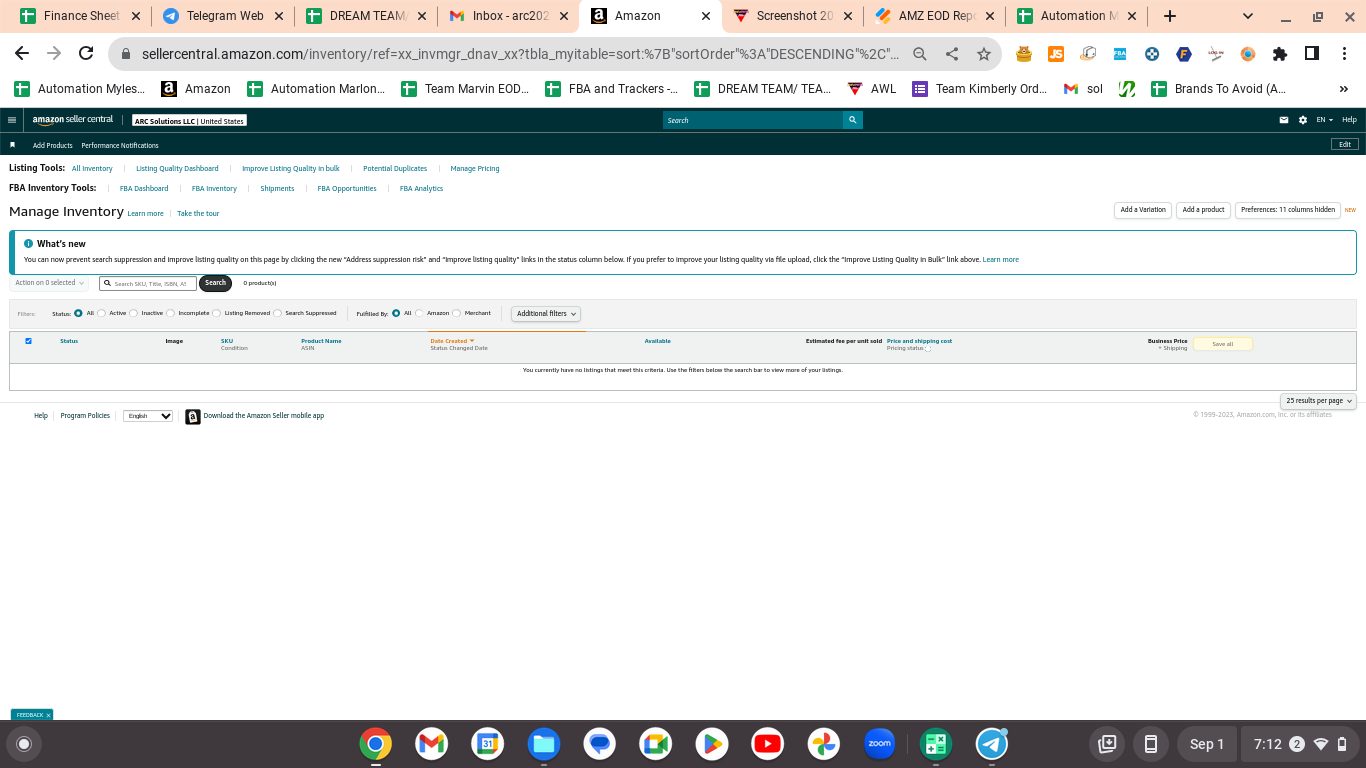Open Google Calendar from the shelf
1366x768 pixels.
click(487, 744)
